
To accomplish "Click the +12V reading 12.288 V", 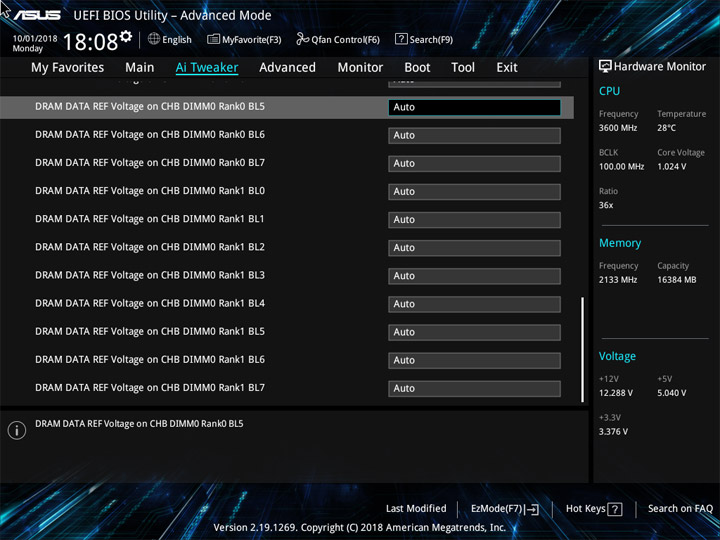I will [615, 393].
